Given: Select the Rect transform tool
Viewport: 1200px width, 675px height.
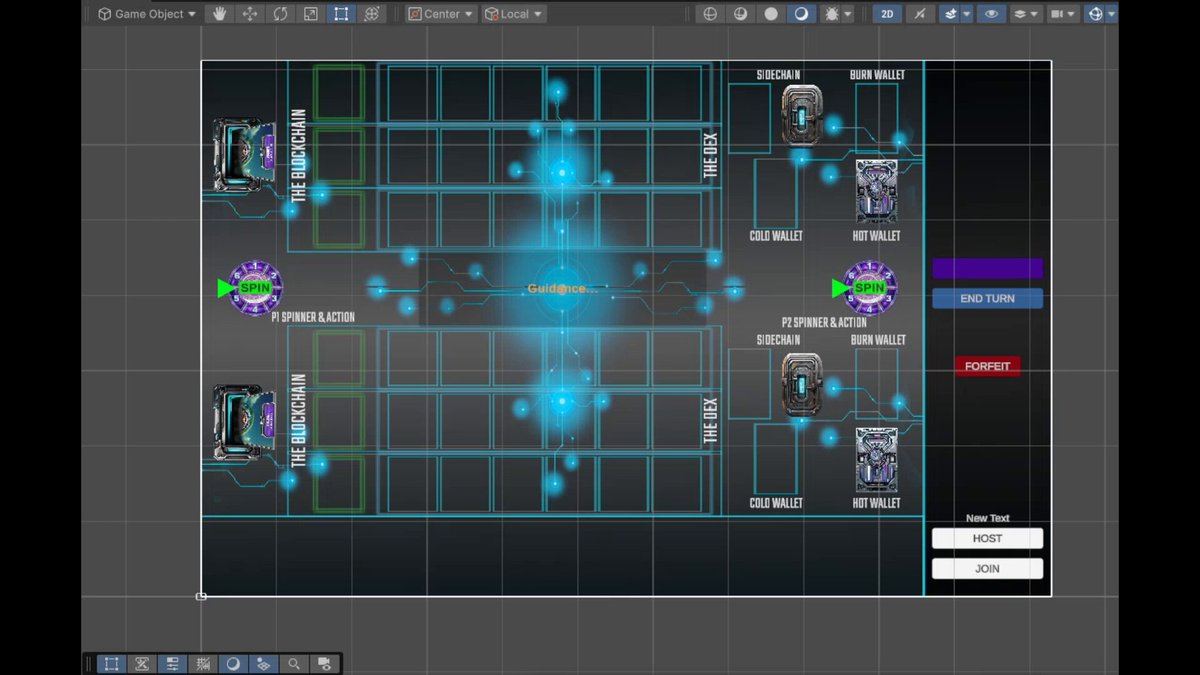Looking at the screenshot, I should point(341,14).
